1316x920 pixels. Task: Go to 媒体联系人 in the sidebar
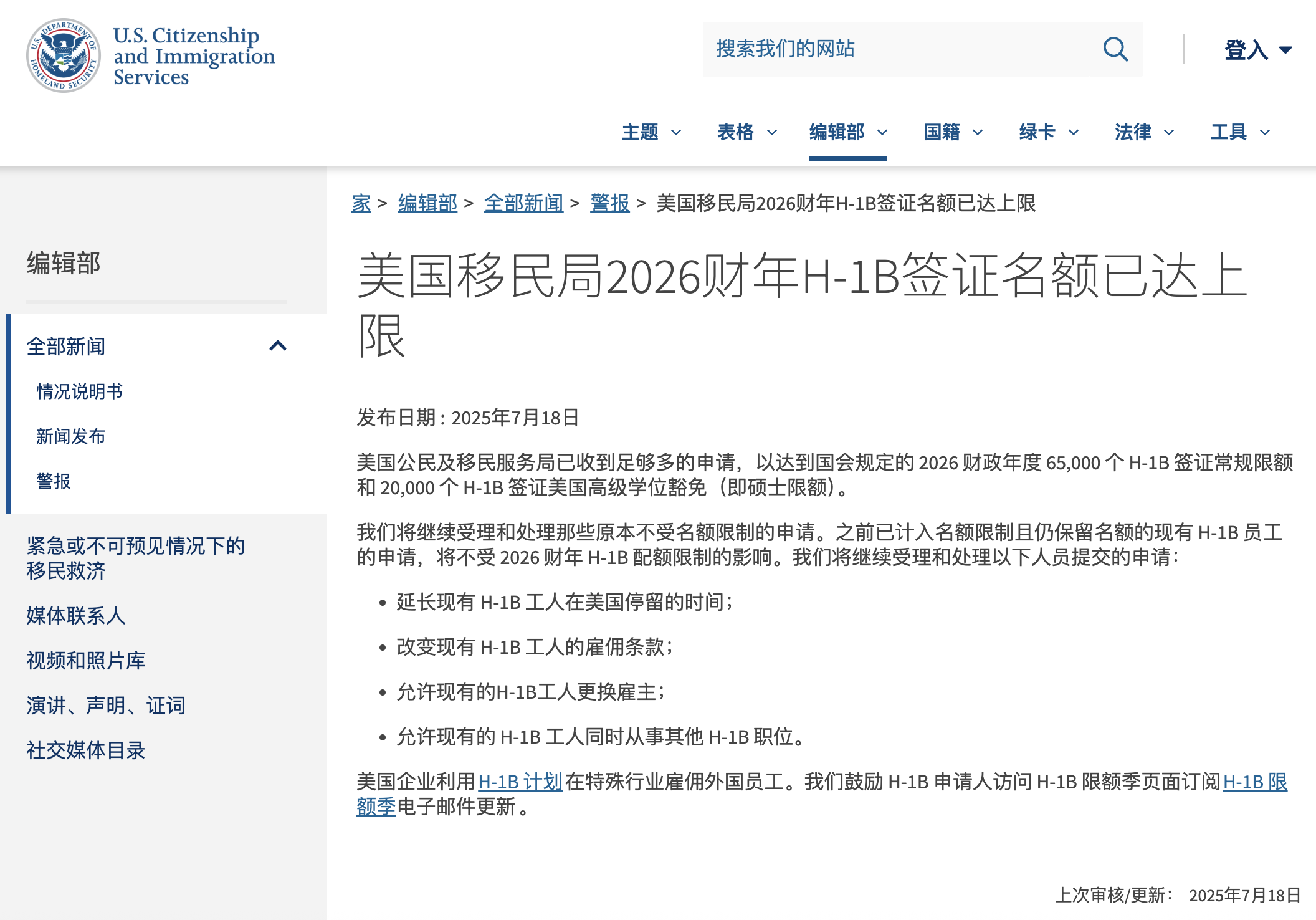point(76,616)
